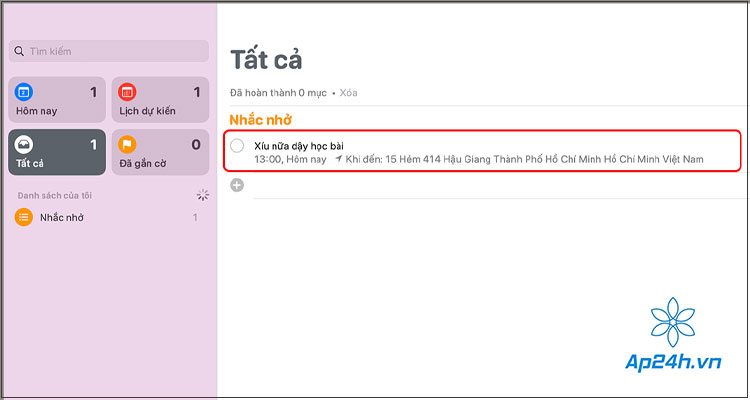The width and height of the screenshot is (750, 400).
Task: Click the Tất cả page title
Action: point(266,60)
